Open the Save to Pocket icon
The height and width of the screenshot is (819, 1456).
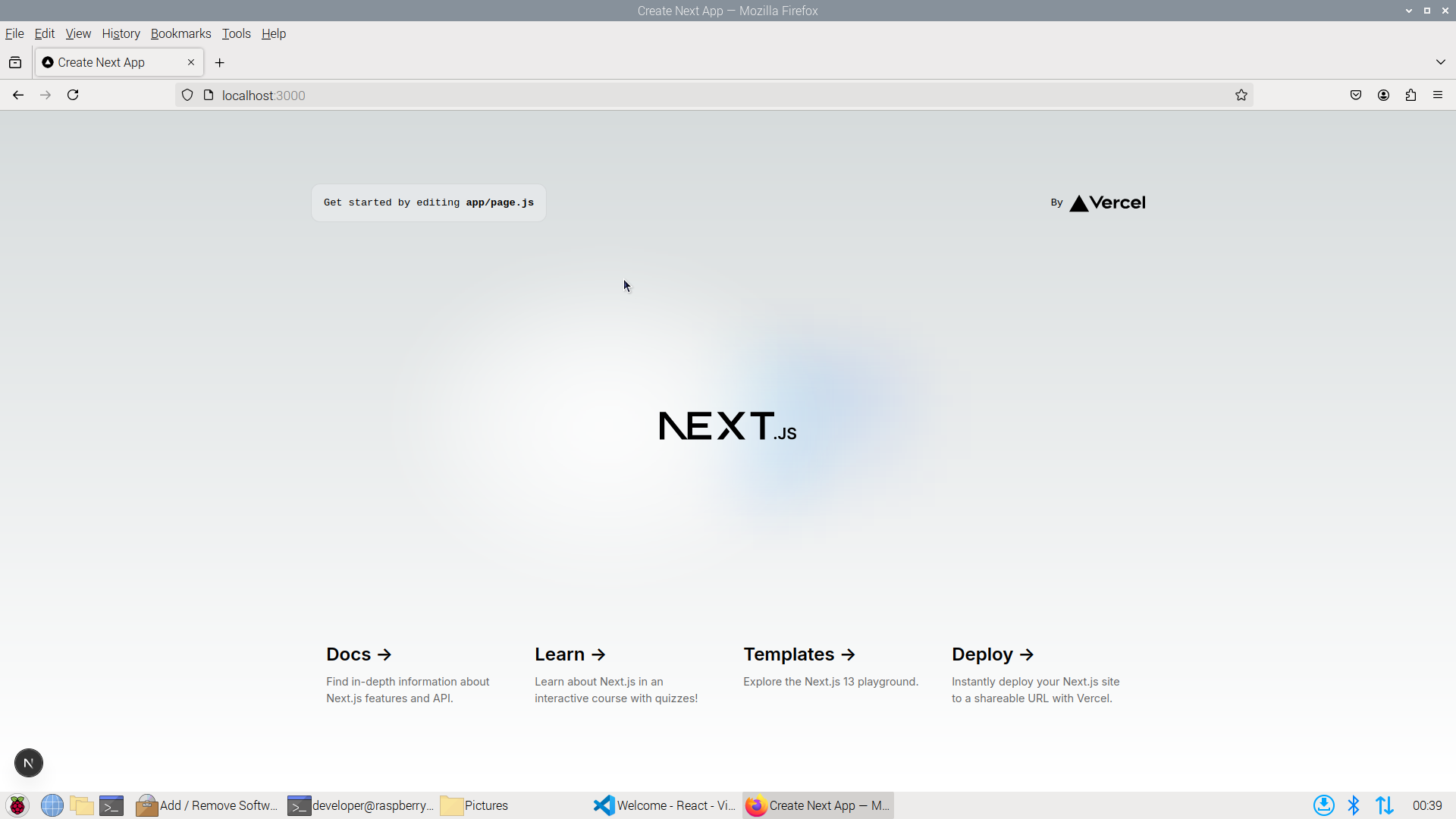pyautogui.click(x=1356, y=95)
